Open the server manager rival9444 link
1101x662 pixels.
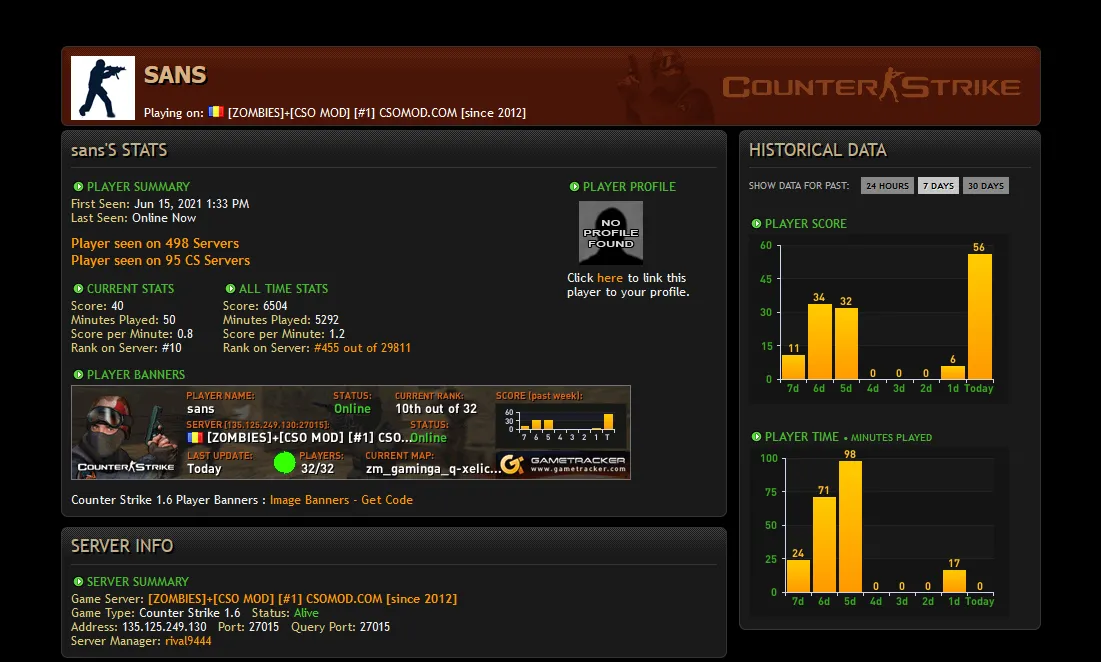click(188, 641)
